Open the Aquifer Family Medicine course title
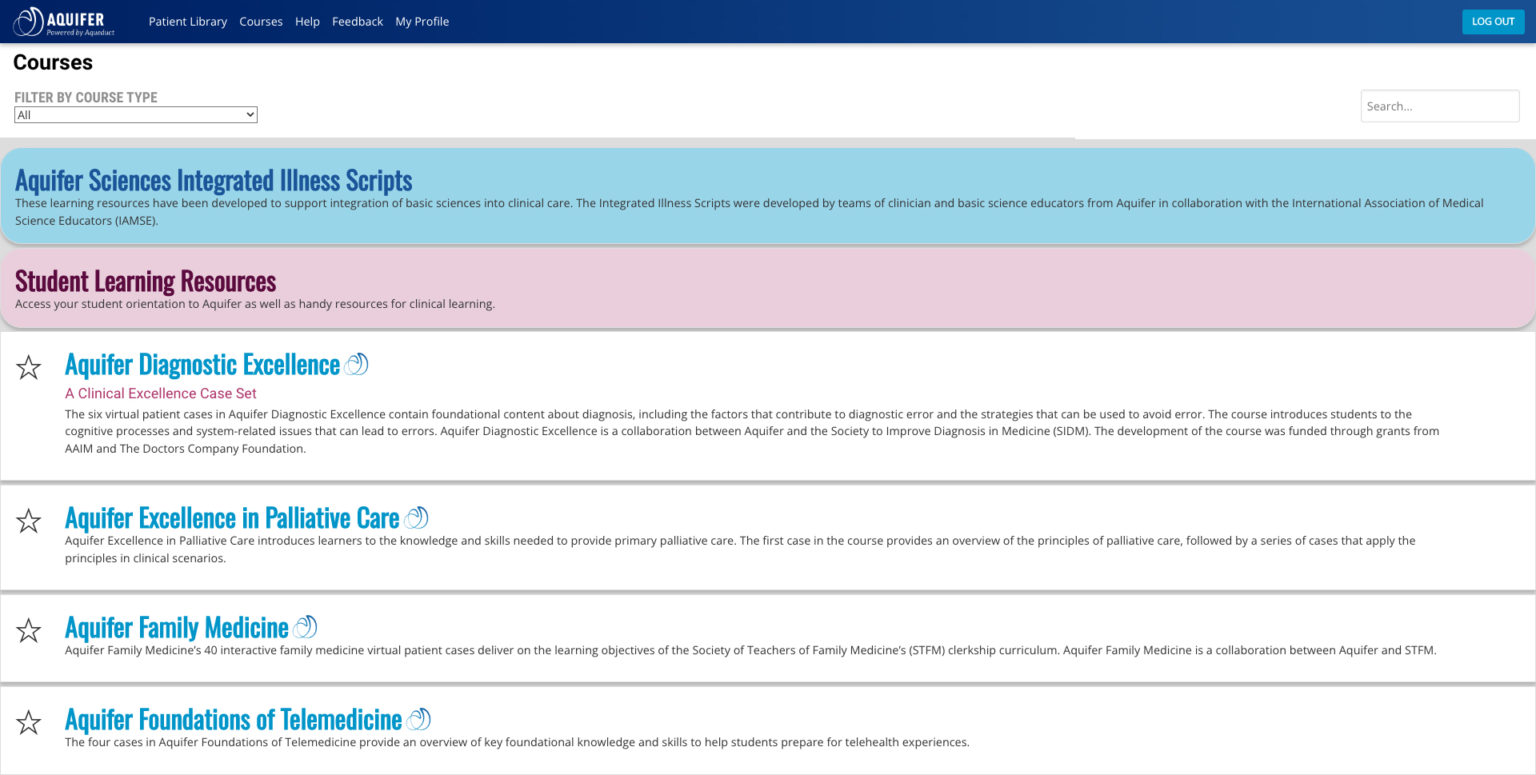 [x=176, y=628]
